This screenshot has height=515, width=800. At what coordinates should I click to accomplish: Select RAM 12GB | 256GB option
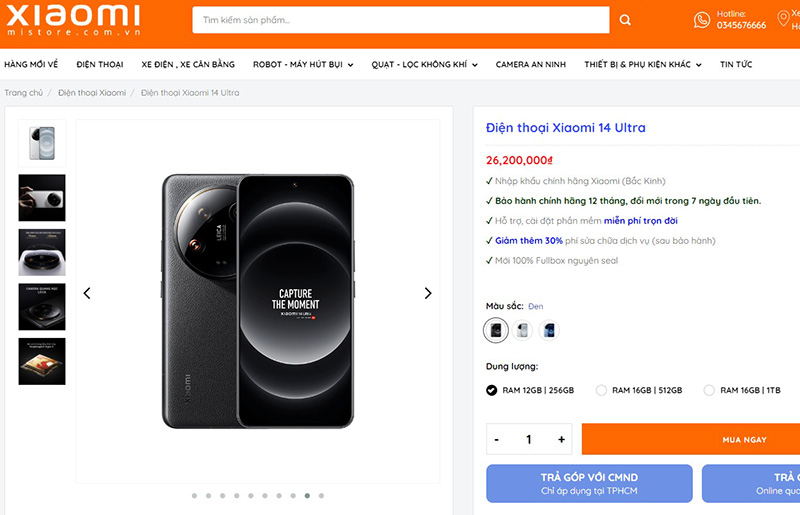coord(530,390)
